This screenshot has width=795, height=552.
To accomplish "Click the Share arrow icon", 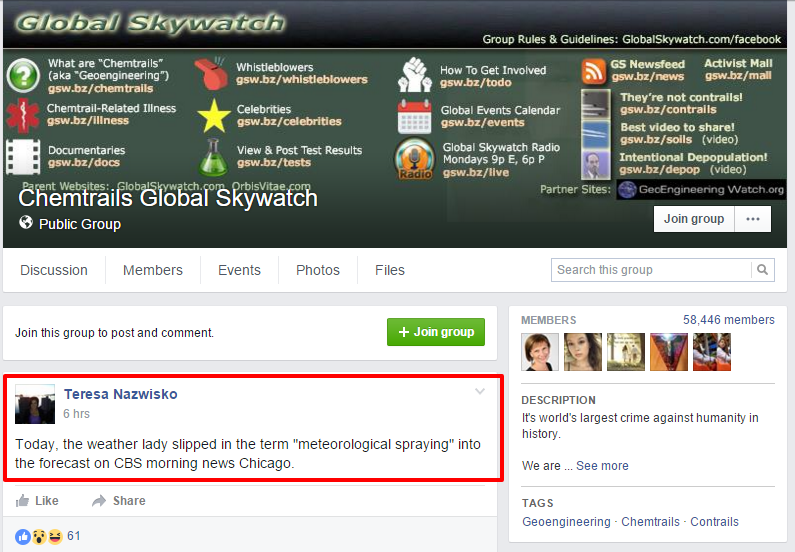I will pos(99,501).
